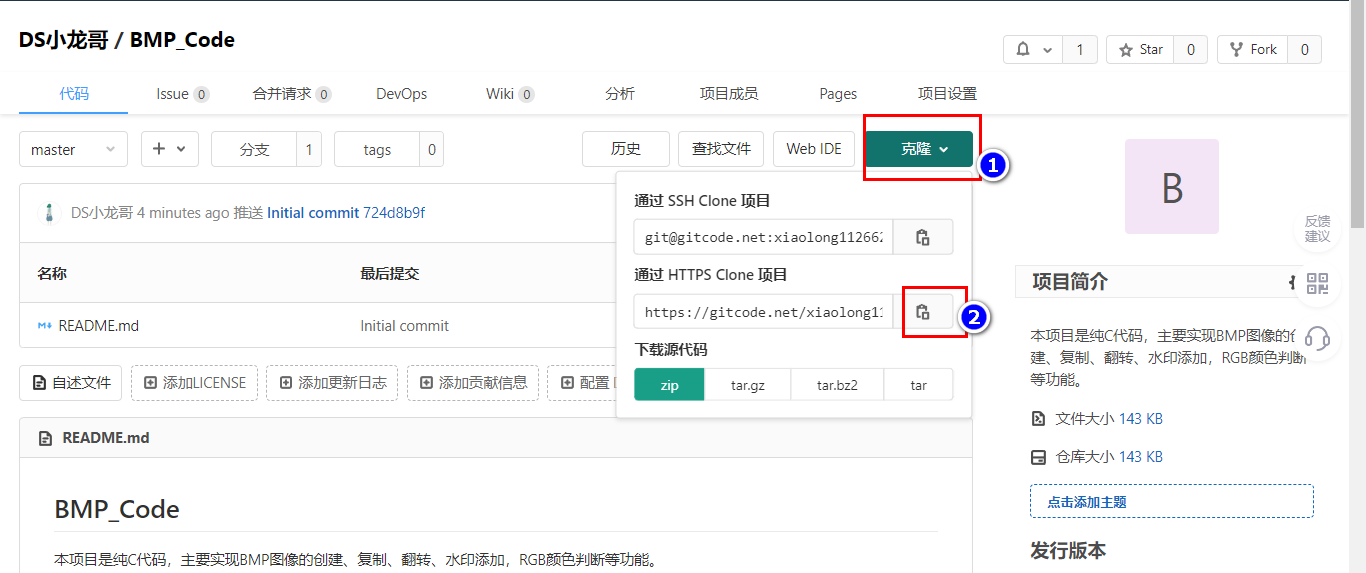Click the project avatar letter B

1172,187
